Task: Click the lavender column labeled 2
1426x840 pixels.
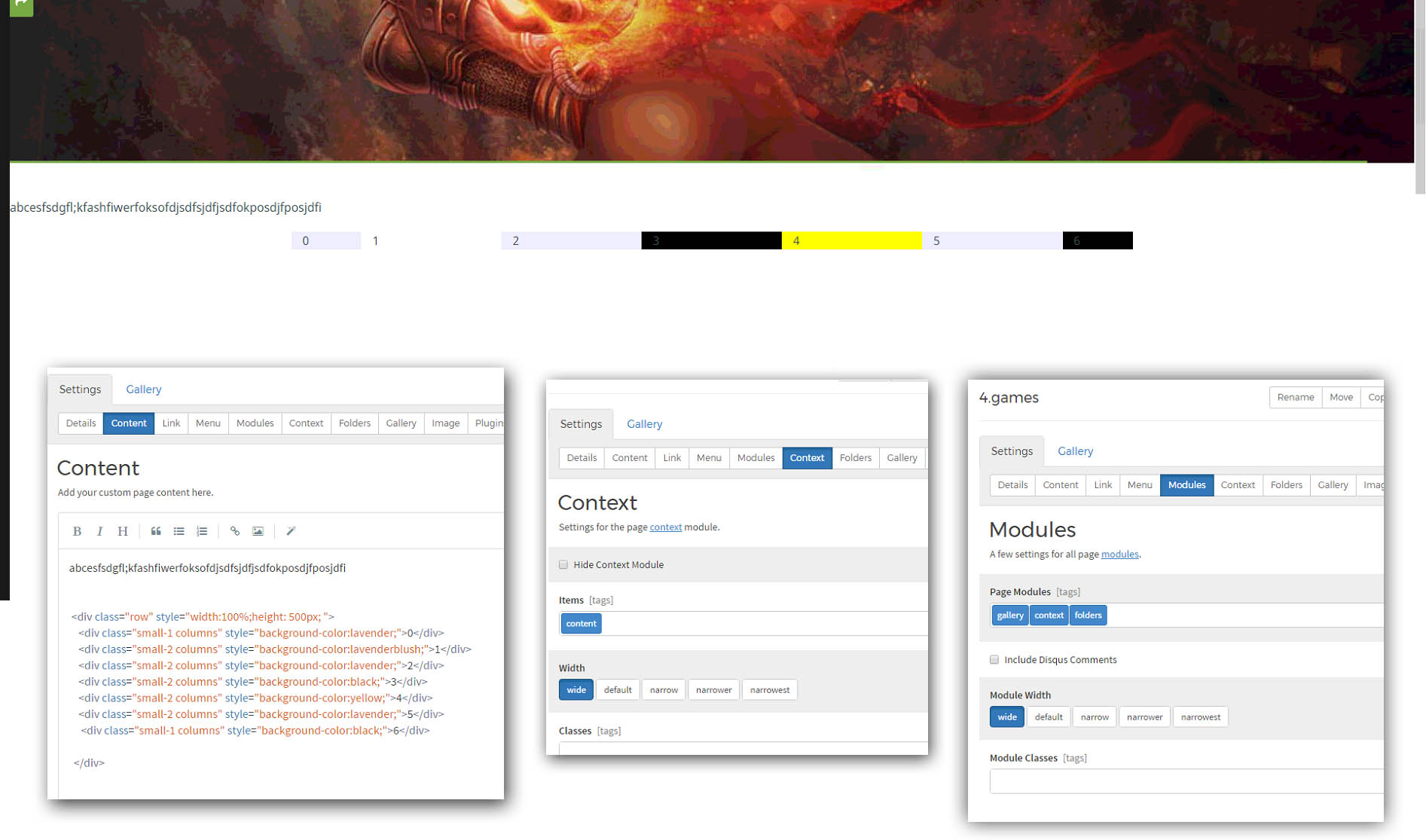Action: pyautogui.click(x=571, y=241)
